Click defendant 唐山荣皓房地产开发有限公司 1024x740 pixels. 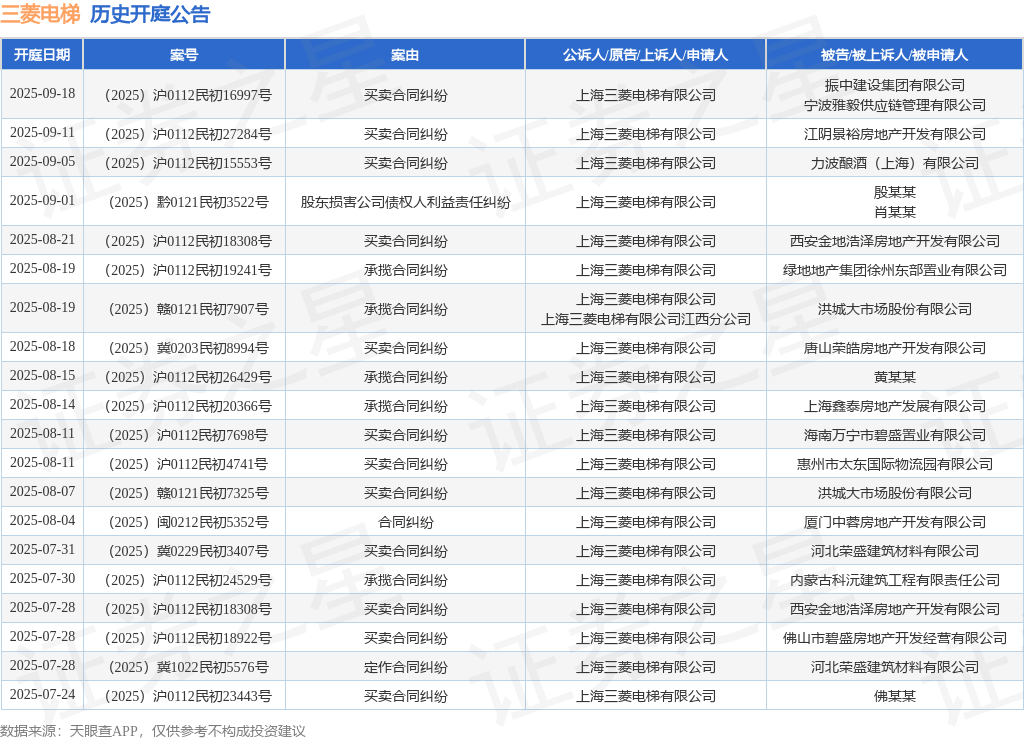coord(895,349)
